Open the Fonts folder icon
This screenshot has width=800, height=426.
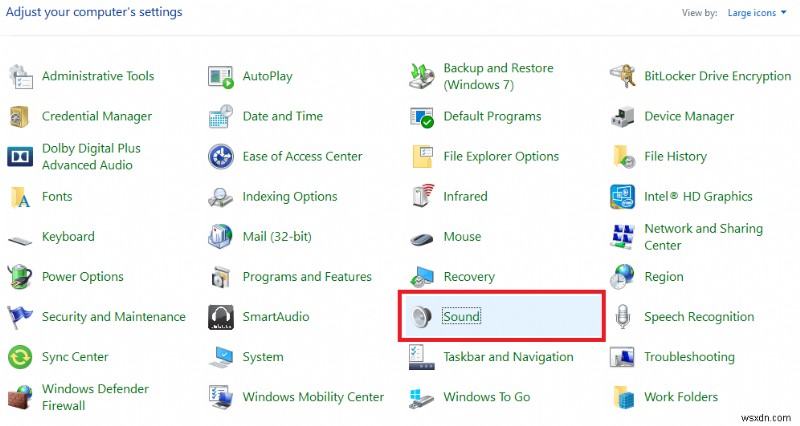(x=20, y=197)
